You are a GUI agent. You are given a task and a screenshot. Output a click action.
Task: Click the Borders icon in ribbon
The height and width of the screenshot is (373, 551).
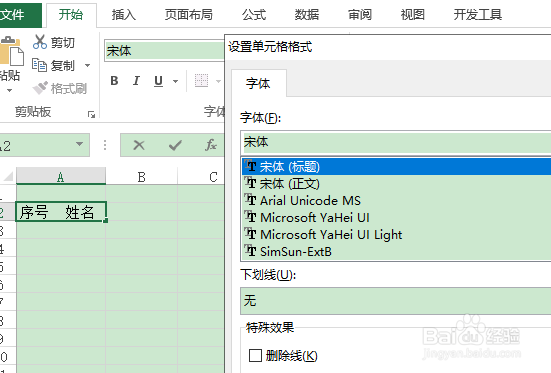pos(201,81)
